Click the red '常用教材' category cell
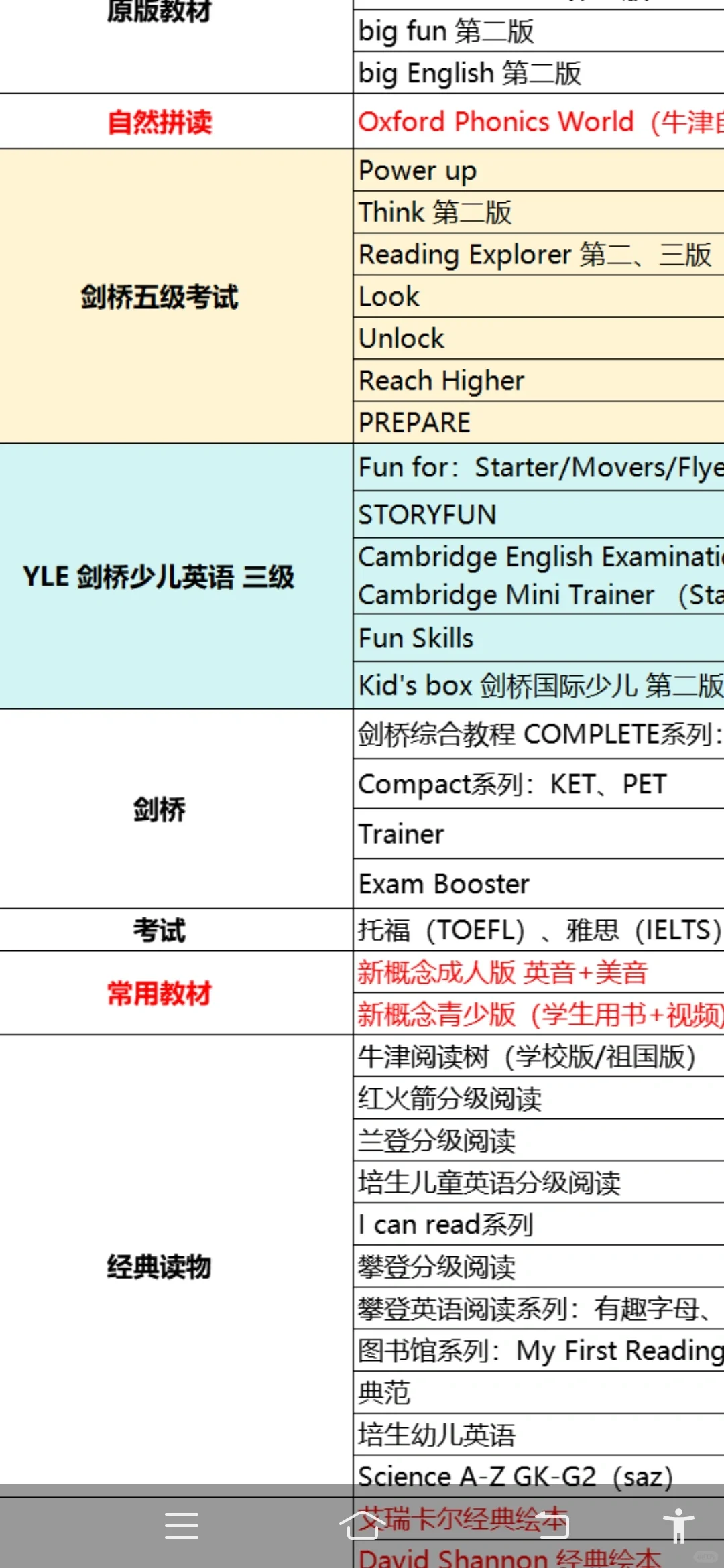The height and width of the screenshot is (1568, 724). [x=176, y=993]
